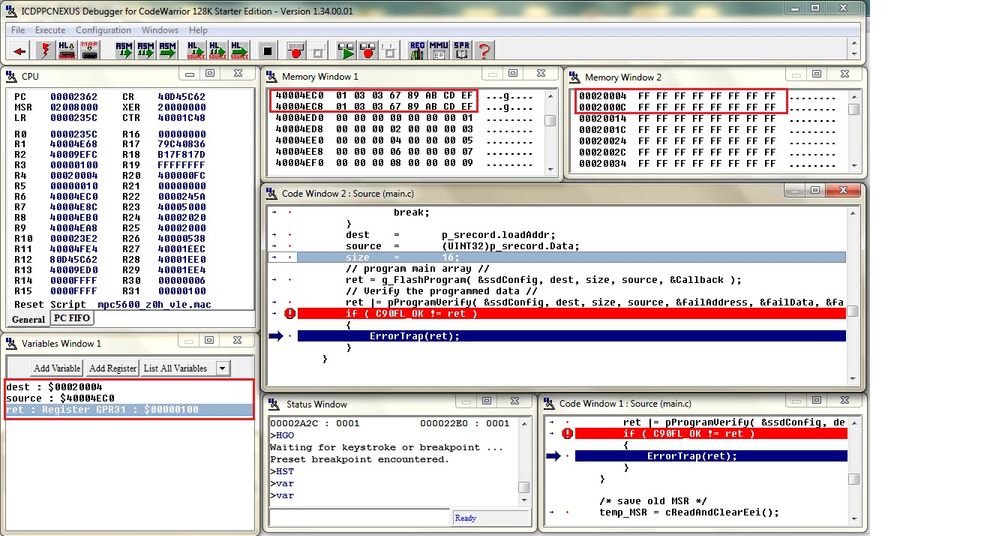Screen dimensions: 999x536
Task: Open the Execute menu
Action: (50, 30)
